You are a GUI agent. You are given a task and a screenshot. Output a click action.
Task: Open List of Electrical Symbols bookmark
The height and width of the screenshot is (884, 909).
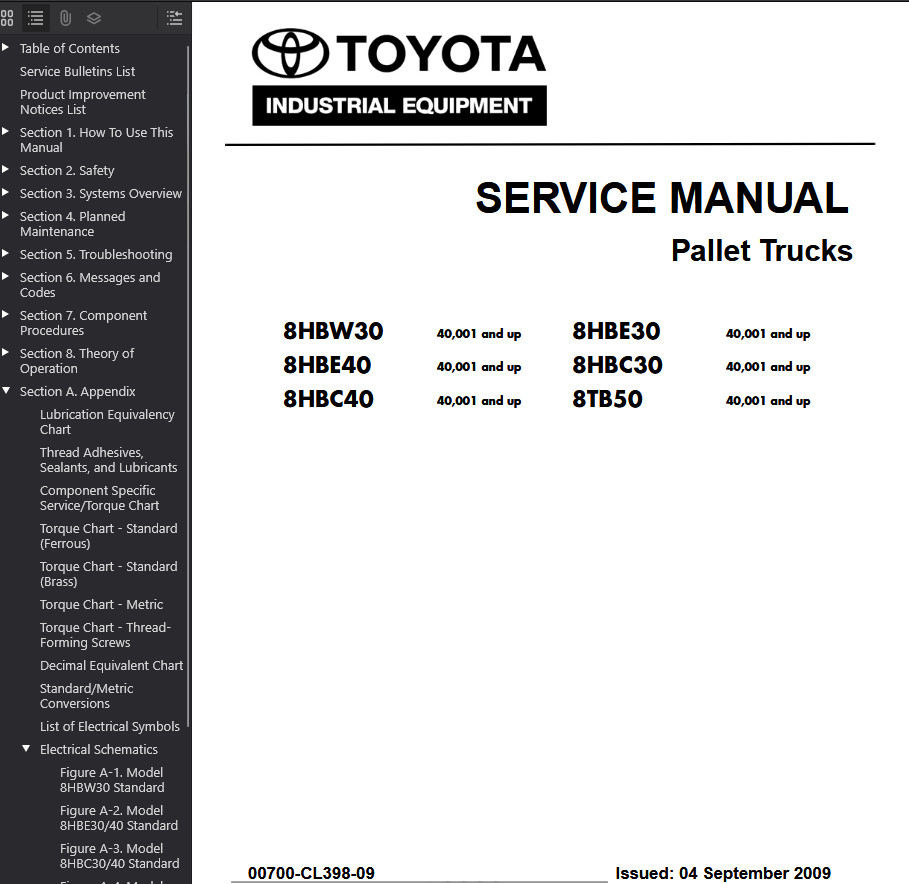click(x=110, y=726)
